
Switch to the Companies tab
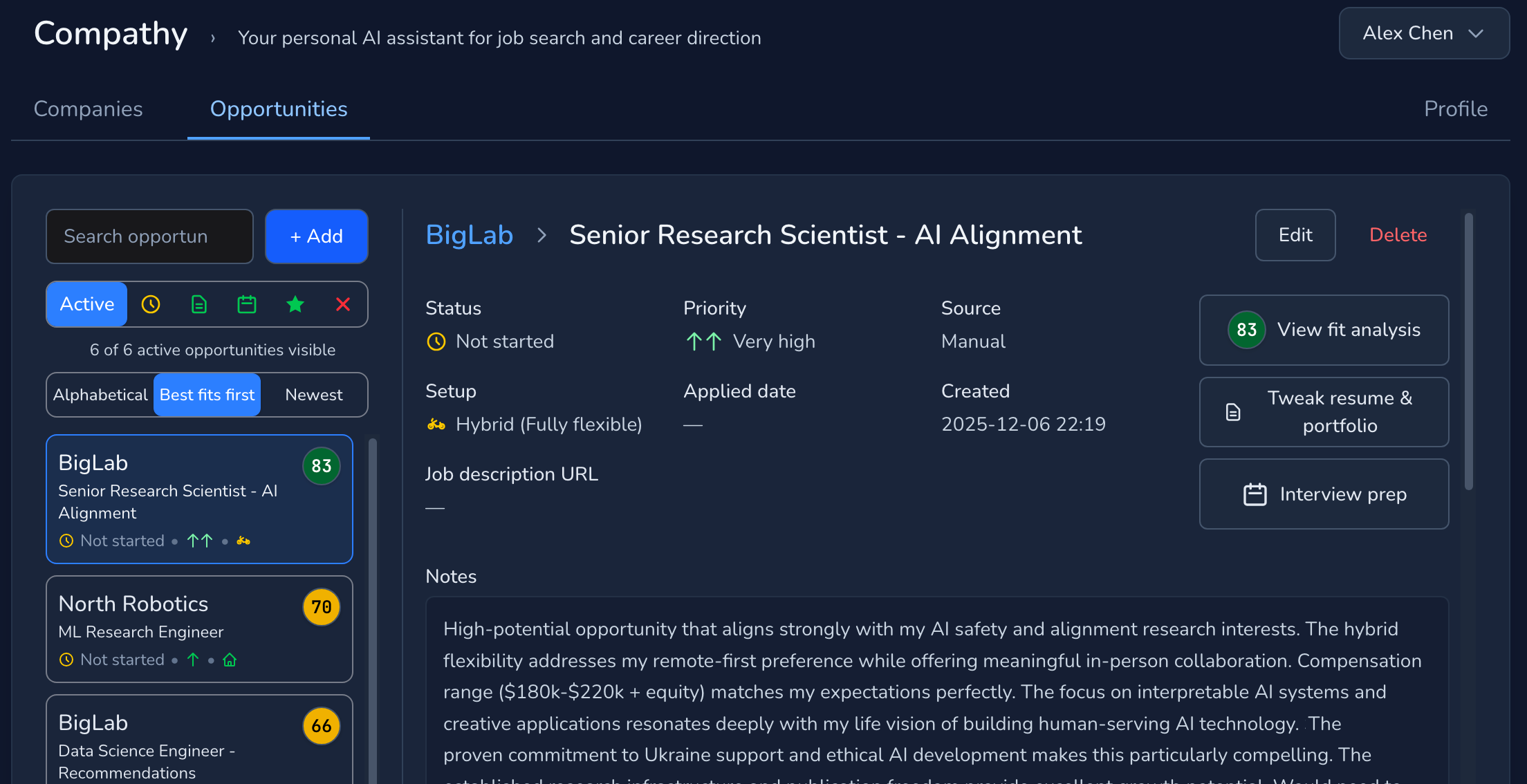[88, 109]
